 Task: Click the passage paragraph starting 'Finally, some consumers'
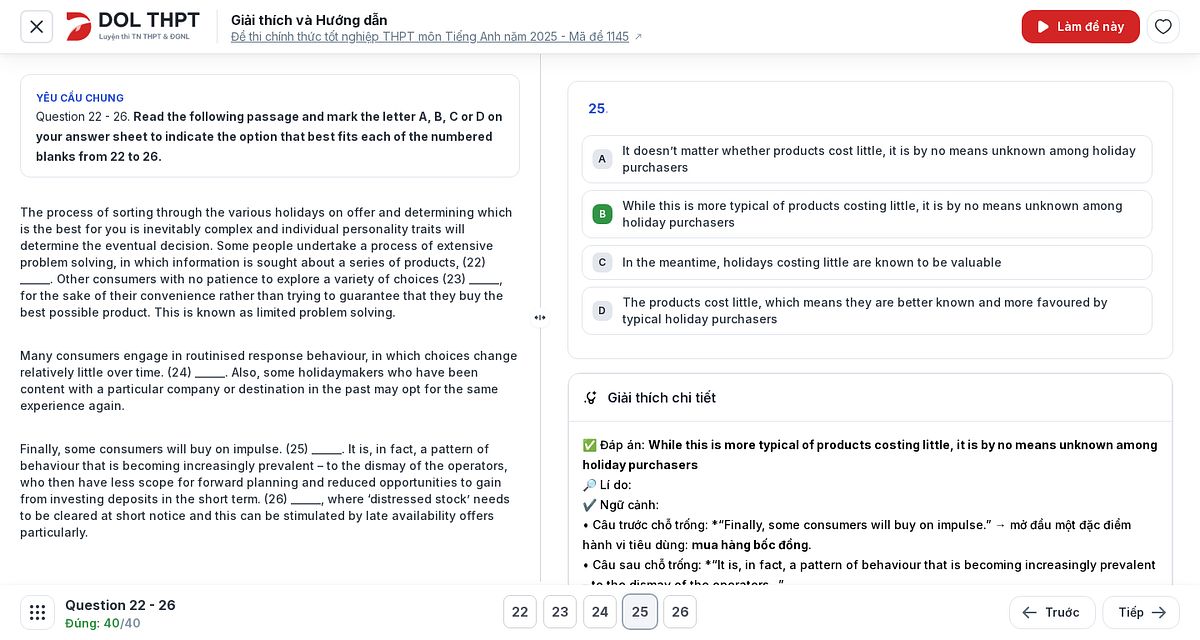click(265, 491)
